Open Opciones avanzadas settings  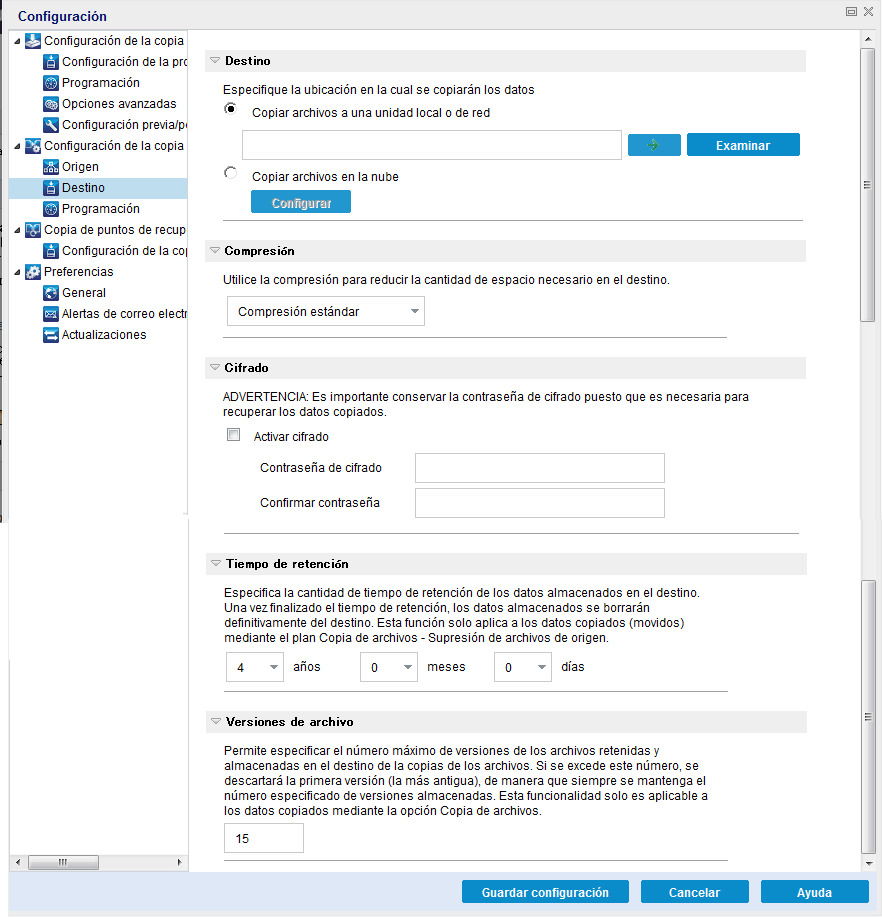pos(119,104)
